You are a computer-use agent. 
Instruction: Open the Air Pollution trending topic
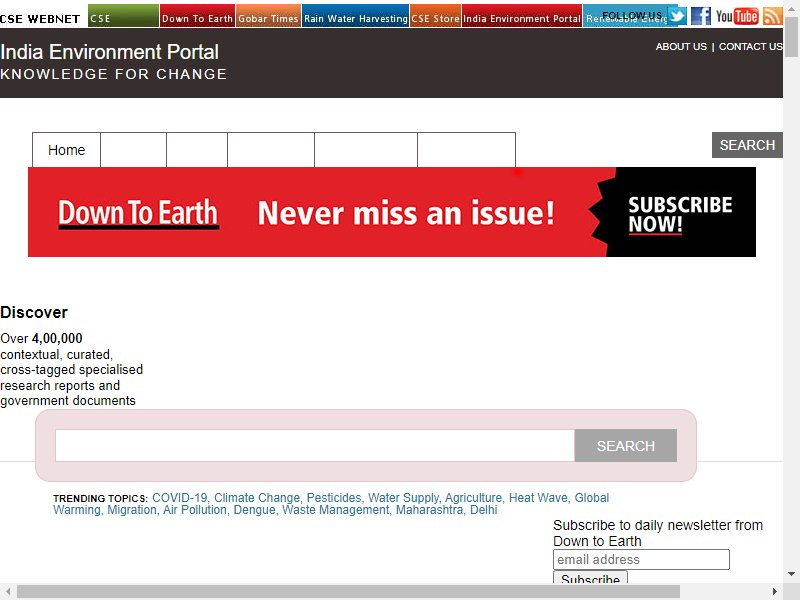(x=195, y=510)
